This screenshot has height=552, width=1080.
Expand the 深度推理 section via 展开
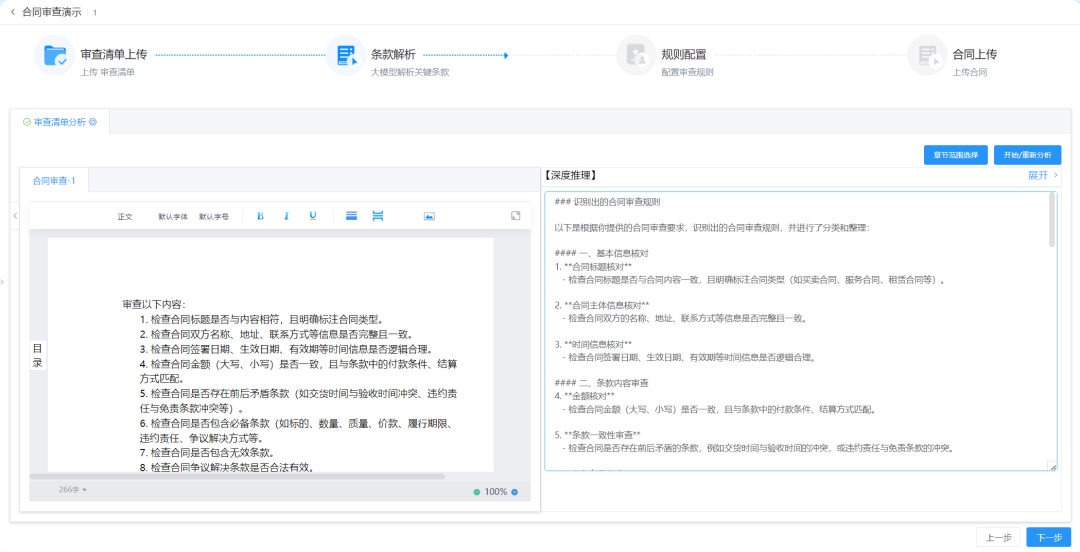point(1042,175)
